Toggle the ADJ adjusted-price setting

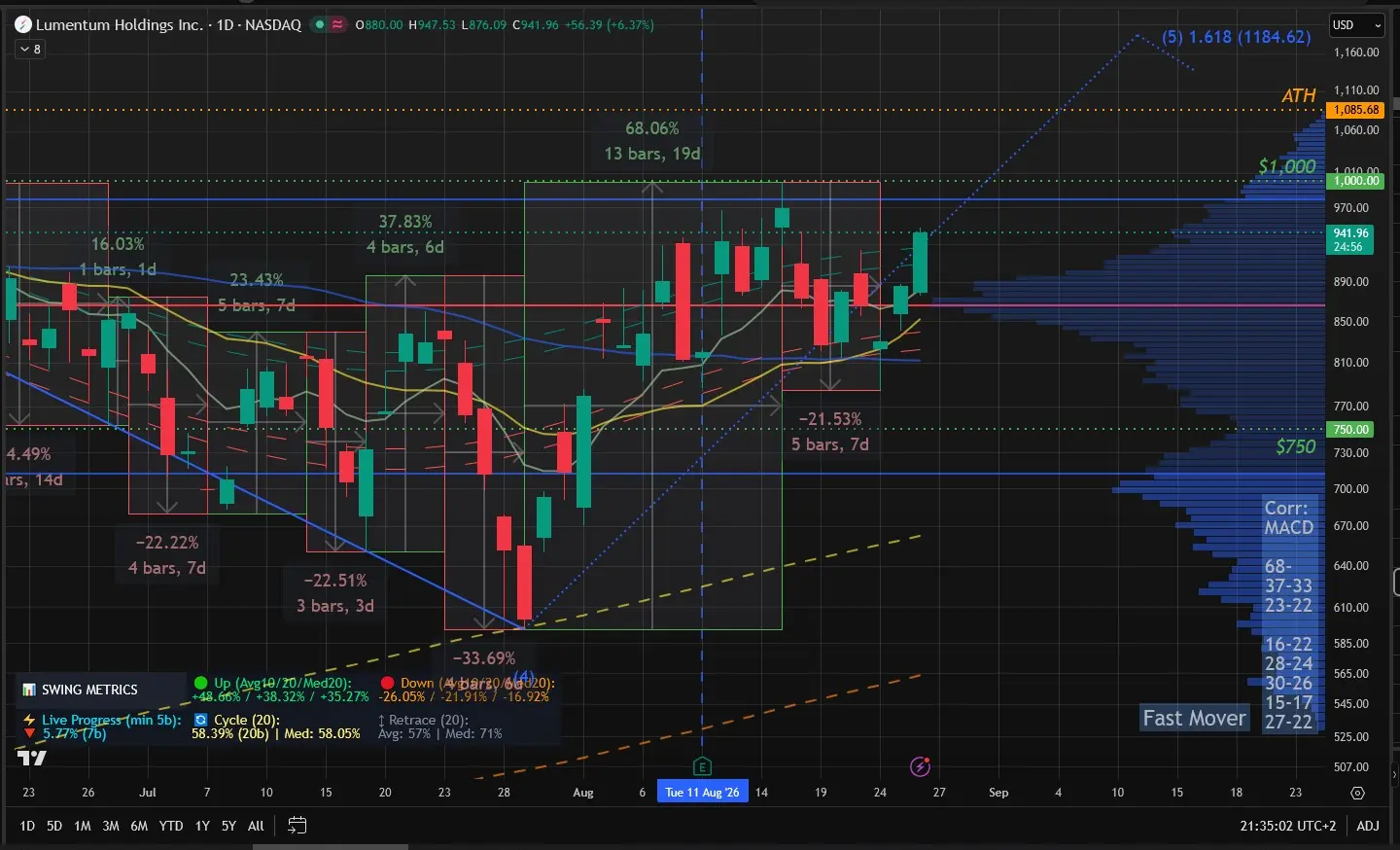(1368, 826)
